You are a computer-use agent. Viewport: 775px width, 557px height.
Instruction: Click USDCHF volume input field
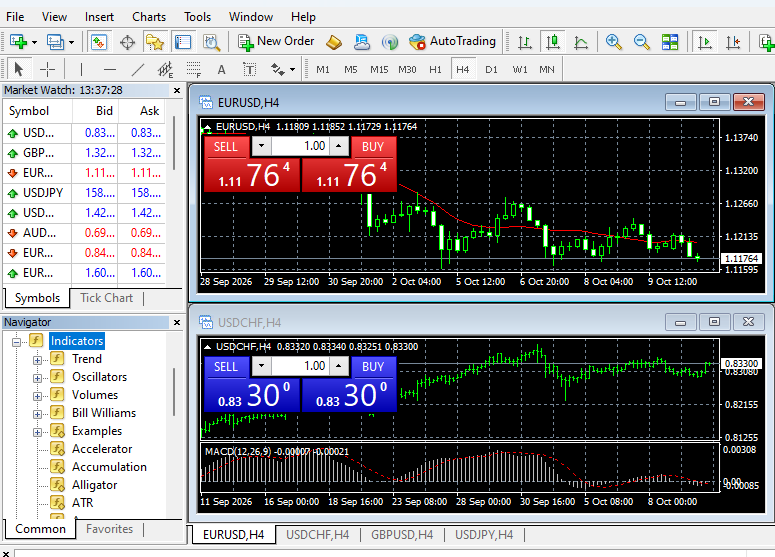pos(300,366)
